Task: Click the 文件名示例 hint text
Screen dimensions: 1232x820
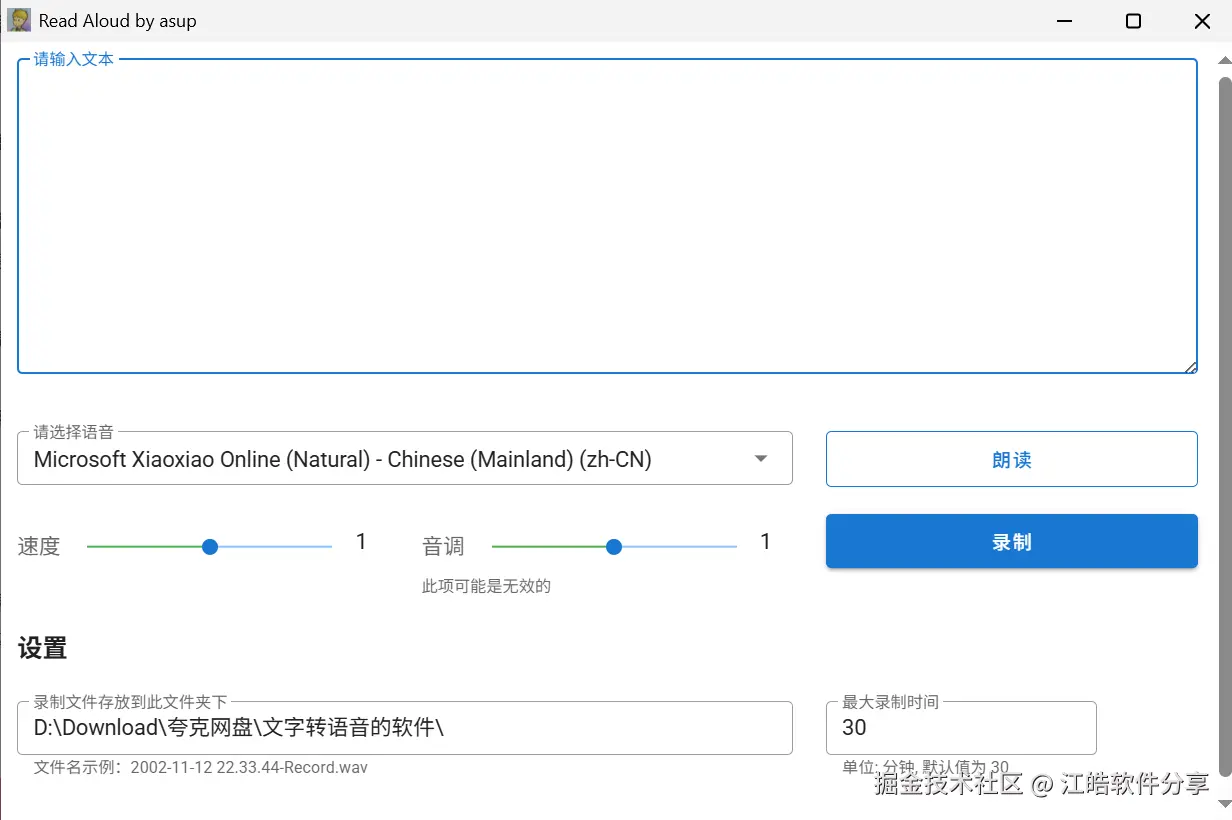Action: [201, 768]
